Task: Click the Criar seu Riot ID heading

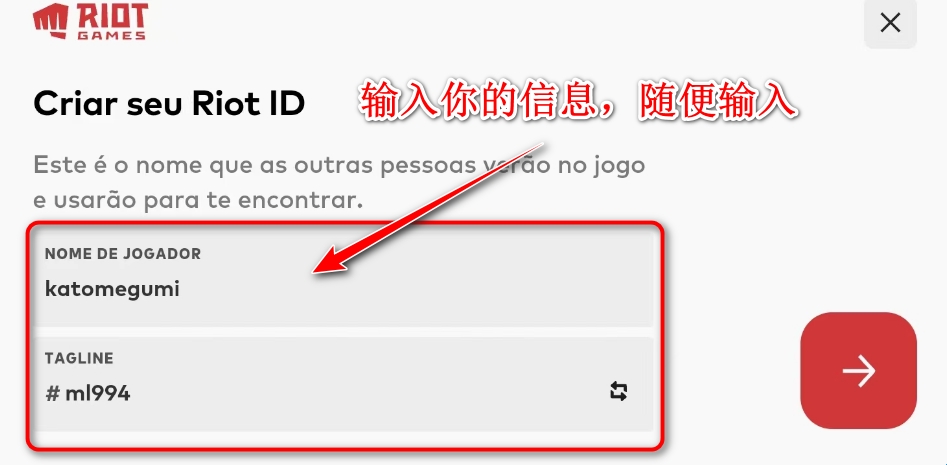Action: click(169, 104)
